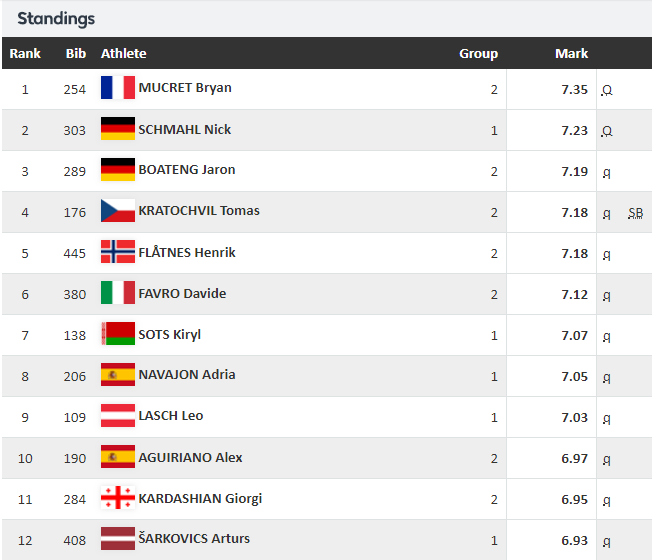Open athlete BOATENG Jaron's name

[x=187, y=170]
